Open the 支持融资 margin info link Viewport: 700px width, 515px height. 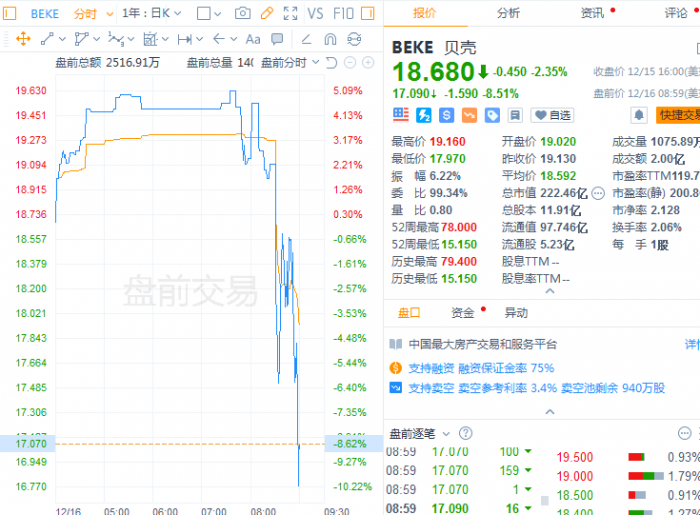point(432,366)
